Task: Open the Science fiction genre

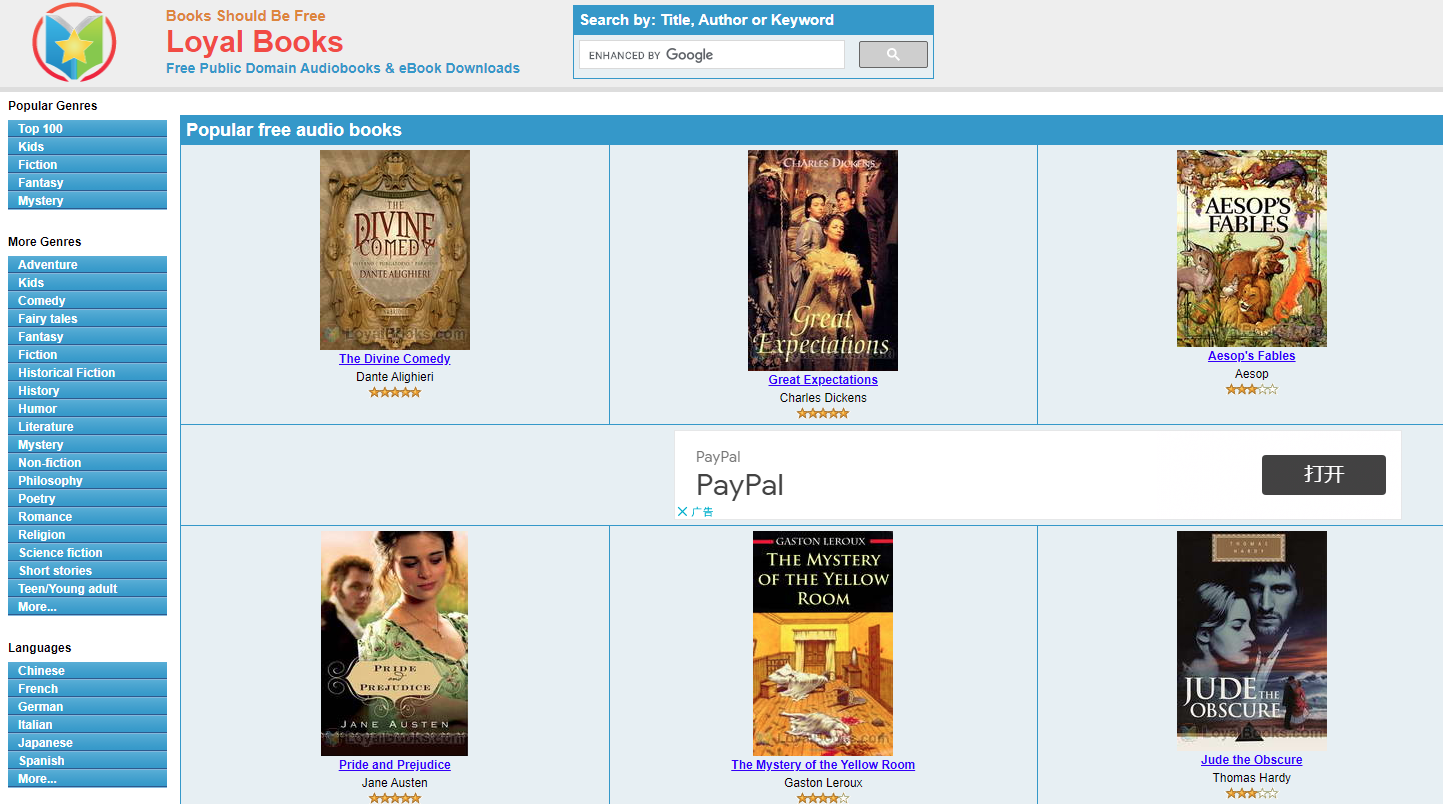Action: click(x=87, y=553)
